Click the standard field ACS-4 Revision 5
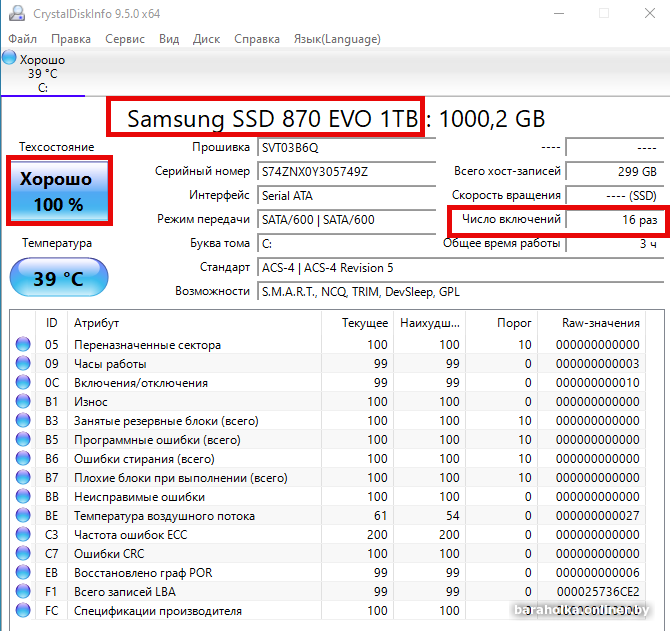The image size is (670, 631). (x=461, y=268)
